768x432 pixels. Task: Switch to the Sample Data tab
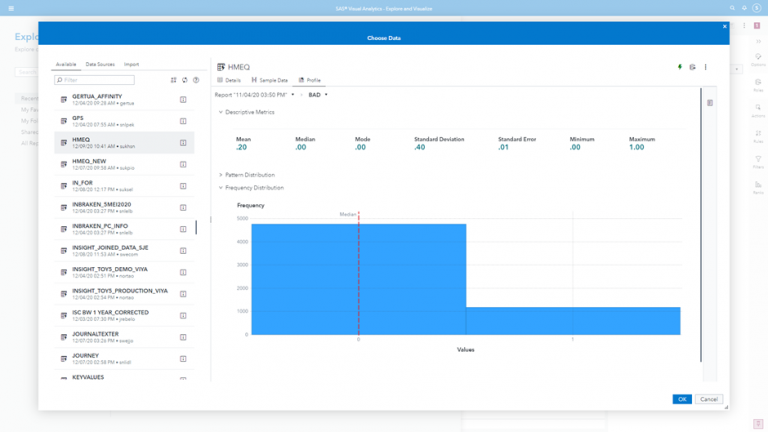pyautogui.click(x=270, y=80)
